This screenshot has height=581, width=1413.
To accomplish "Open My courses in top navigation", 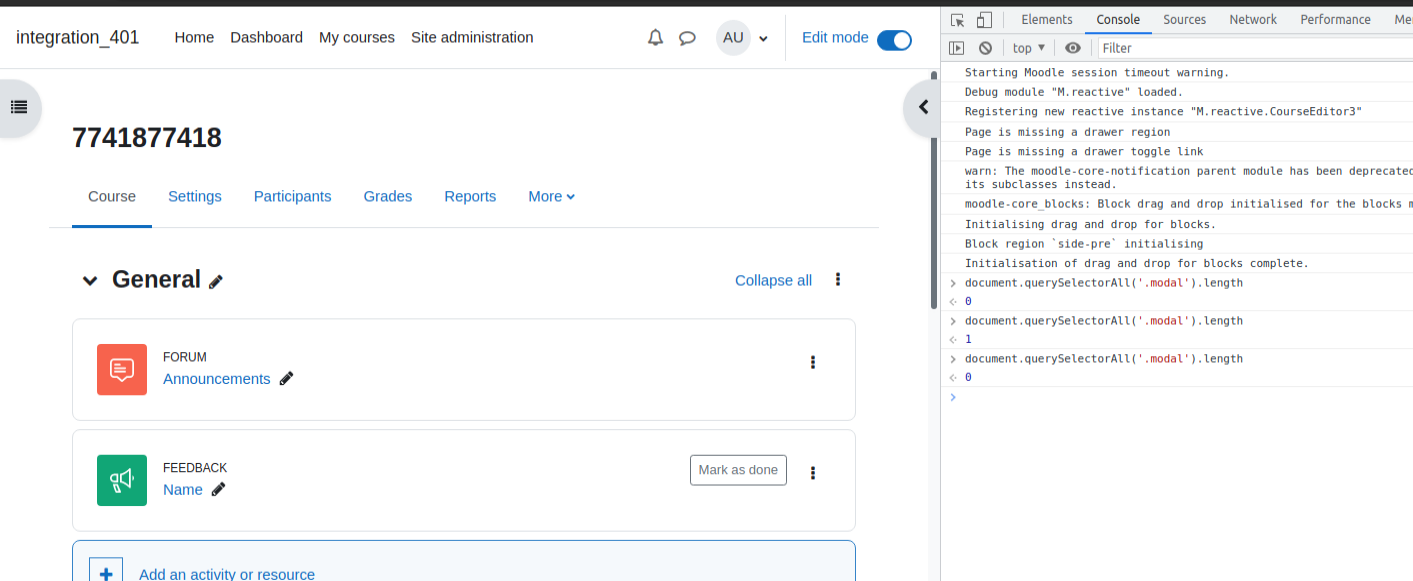I will [357, 37].
